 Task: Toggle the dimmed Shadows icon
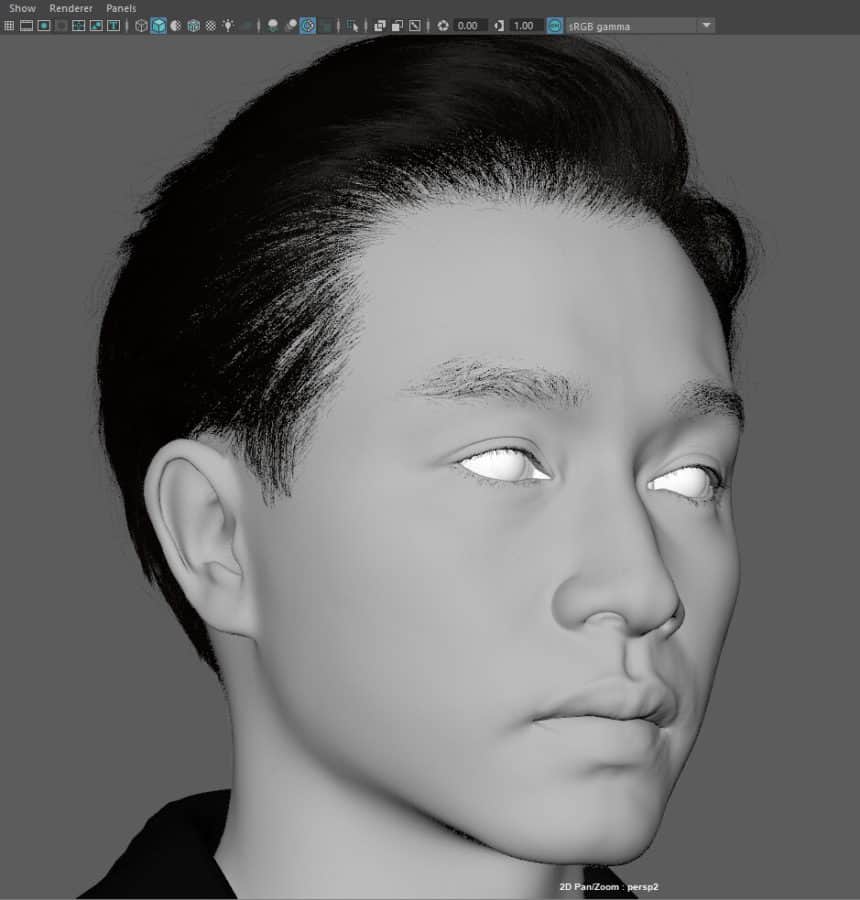[246, 26]
